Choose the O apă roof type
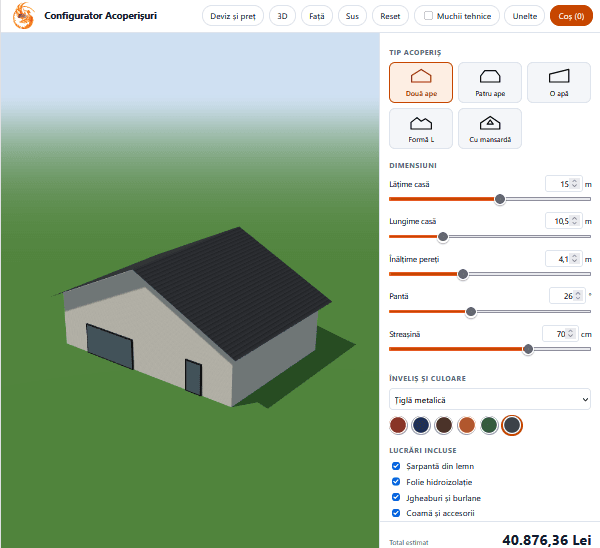The image size is (600, 548). pyautogui.click(x=559, y=83)
